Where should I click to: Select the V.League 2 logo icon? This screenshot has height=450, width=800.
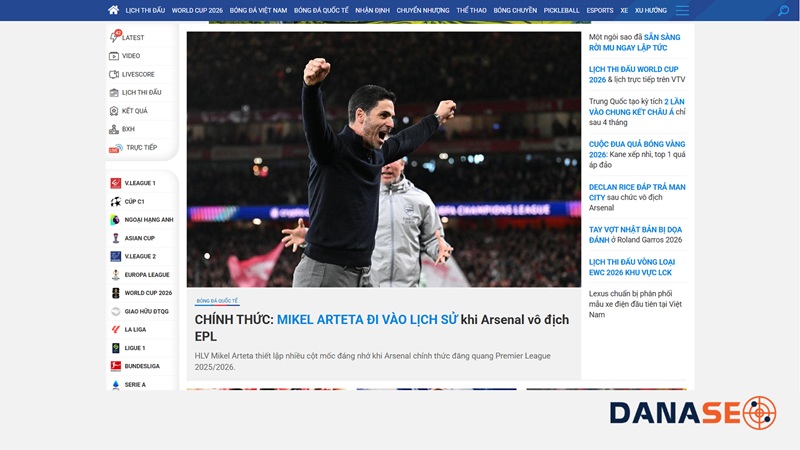116,256
